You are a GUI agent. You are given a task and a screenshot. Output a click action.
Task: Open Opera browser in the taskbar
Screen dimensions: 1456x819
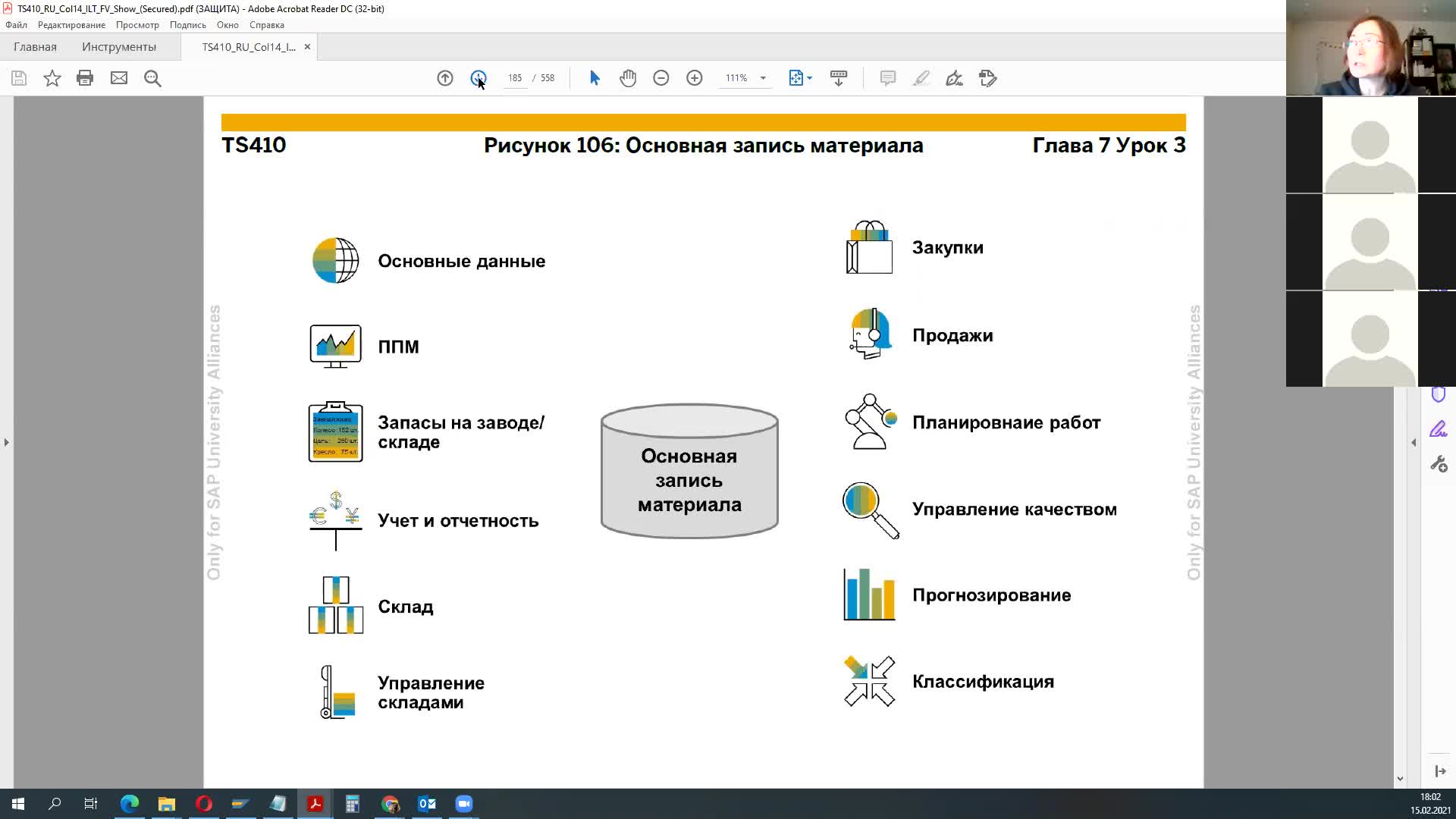[x=204, y=804]
